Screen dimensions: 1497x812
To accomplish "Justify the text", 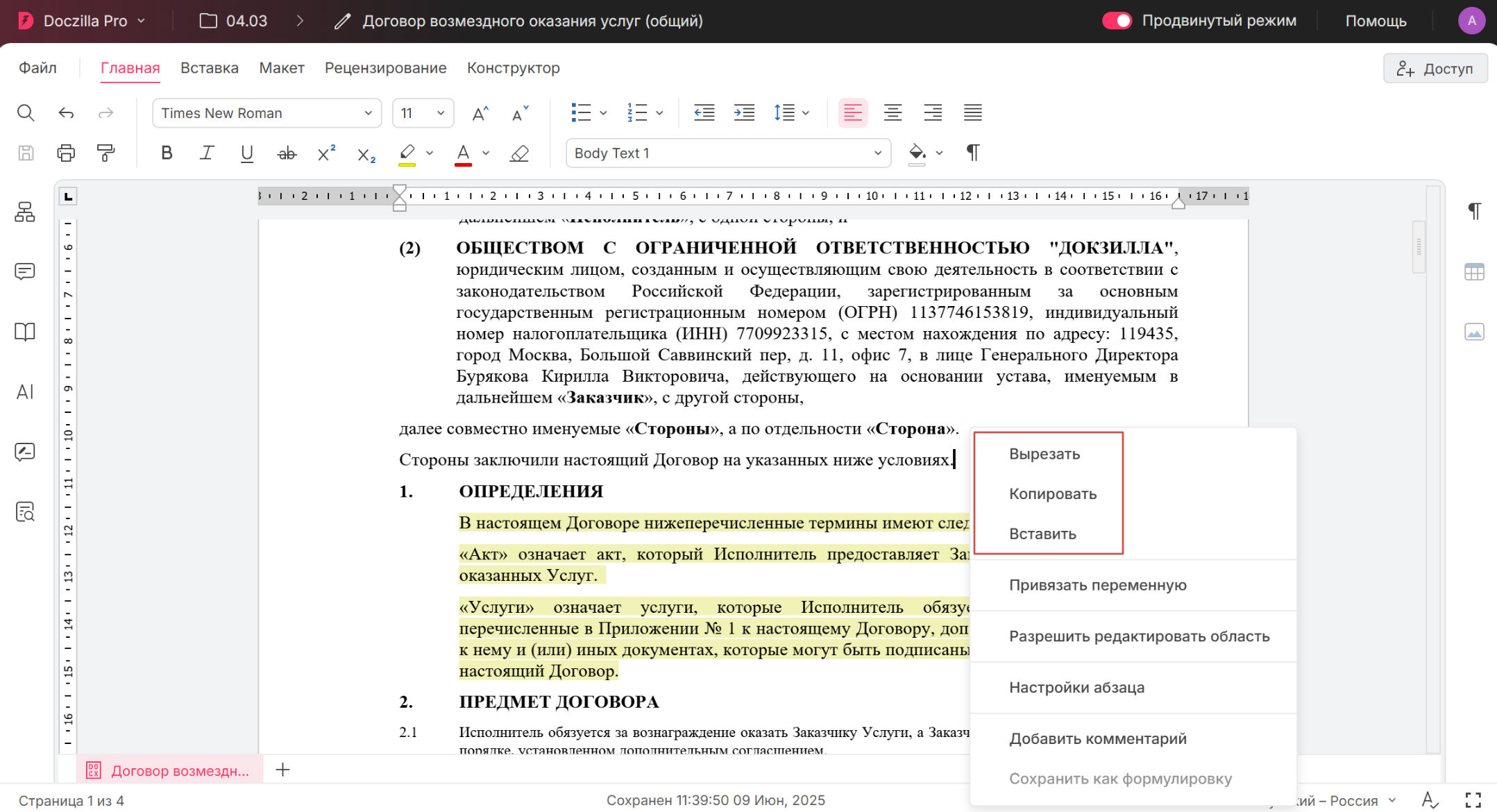I will click(973, 113).
